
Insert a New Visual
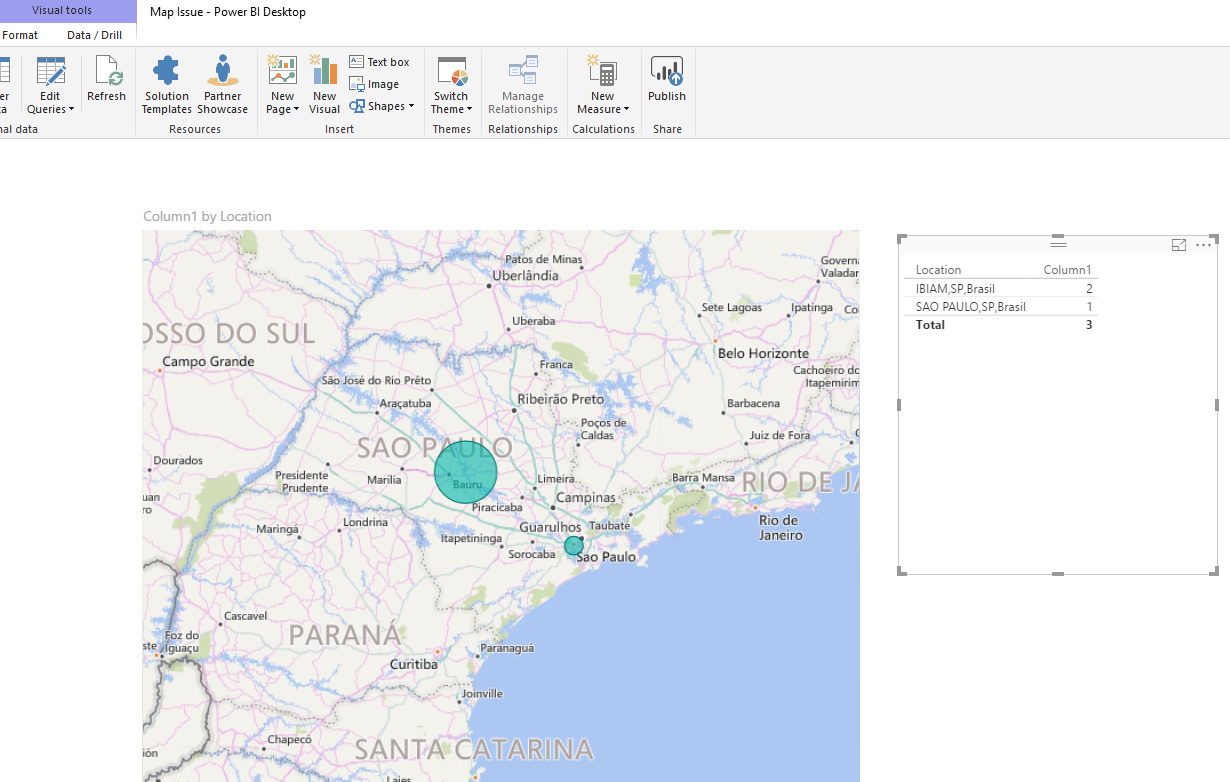coord(324,85)
